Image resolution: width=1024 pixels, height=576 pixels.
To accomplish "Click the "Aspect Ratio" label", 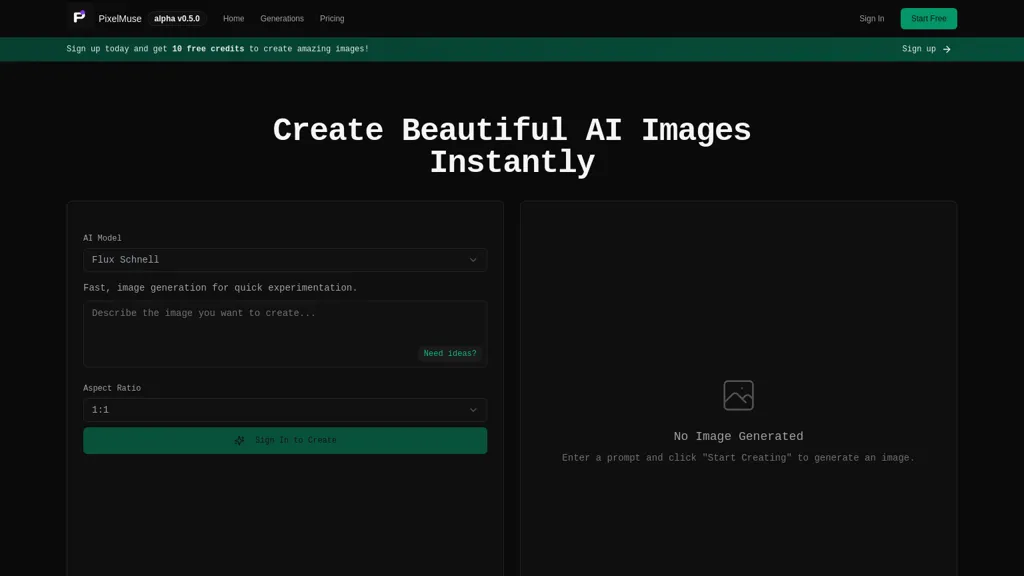I will point(112,389).
